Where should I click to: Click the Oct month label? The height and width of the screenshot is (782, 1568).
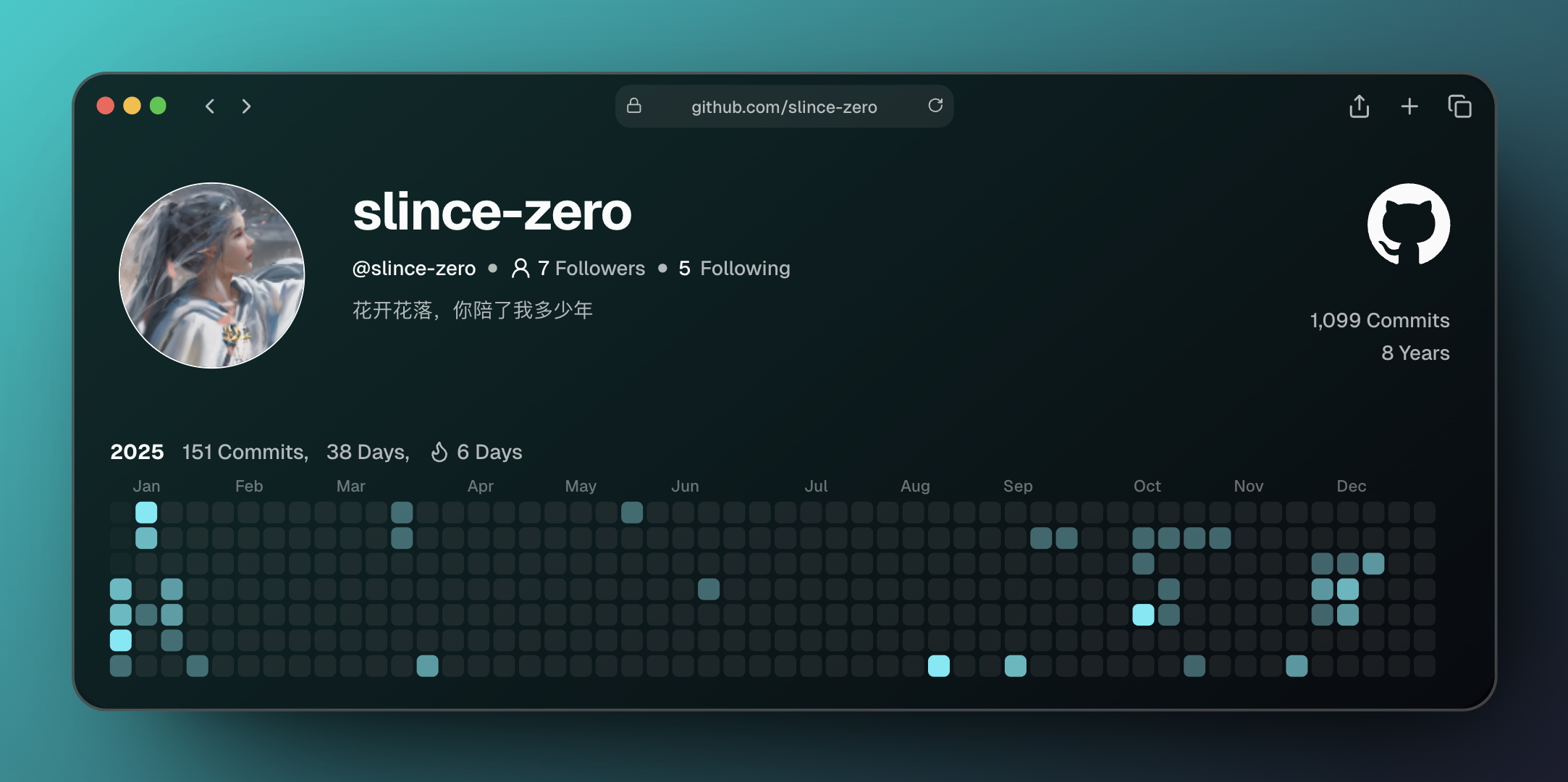point(1147,486)
